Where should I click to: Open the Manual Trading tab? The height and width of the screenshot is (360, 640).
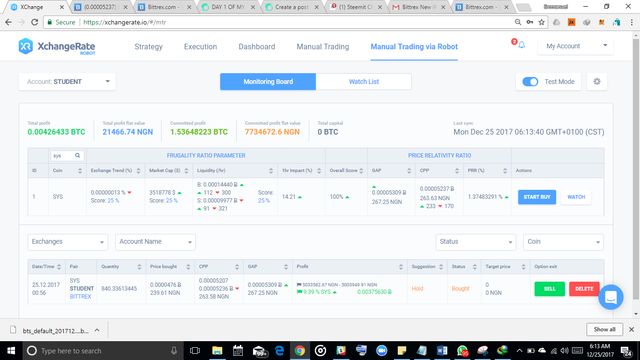323,47
